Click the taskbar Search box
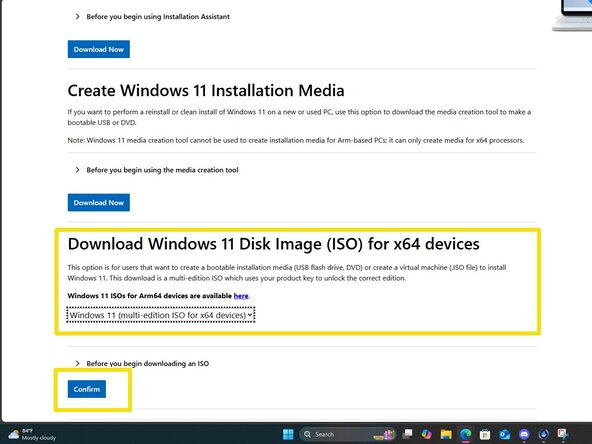Viewport: 592px width, 444px height. [x=347, y=434]
